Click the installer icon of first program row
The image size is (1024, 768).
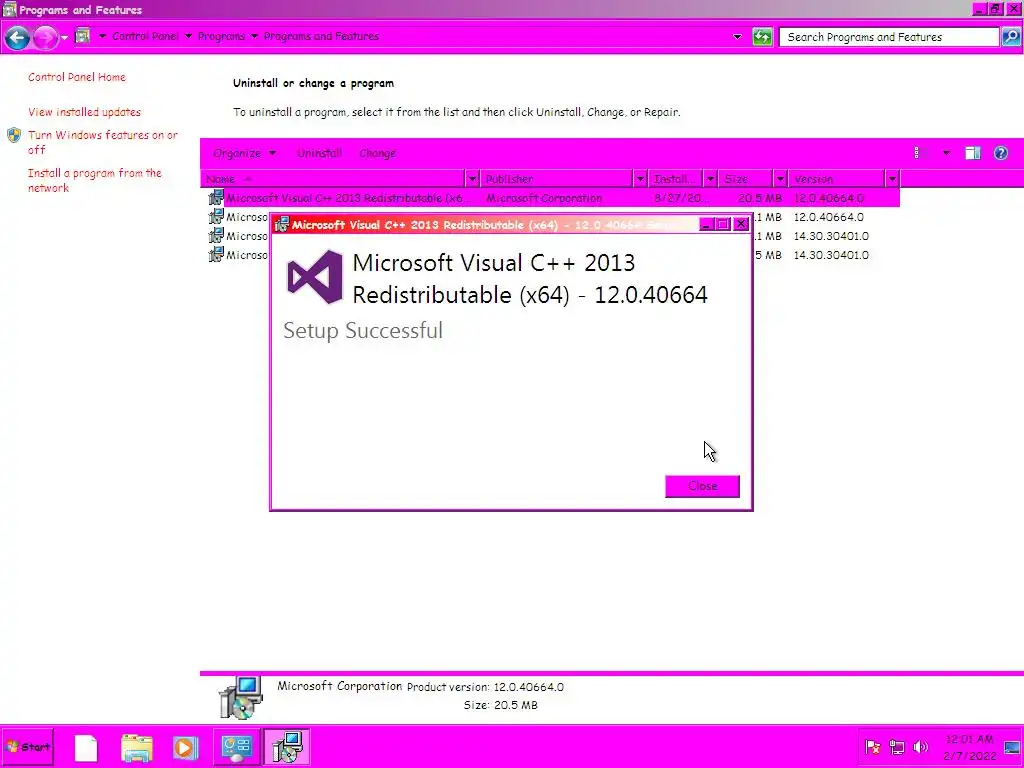tap(216, 197)
